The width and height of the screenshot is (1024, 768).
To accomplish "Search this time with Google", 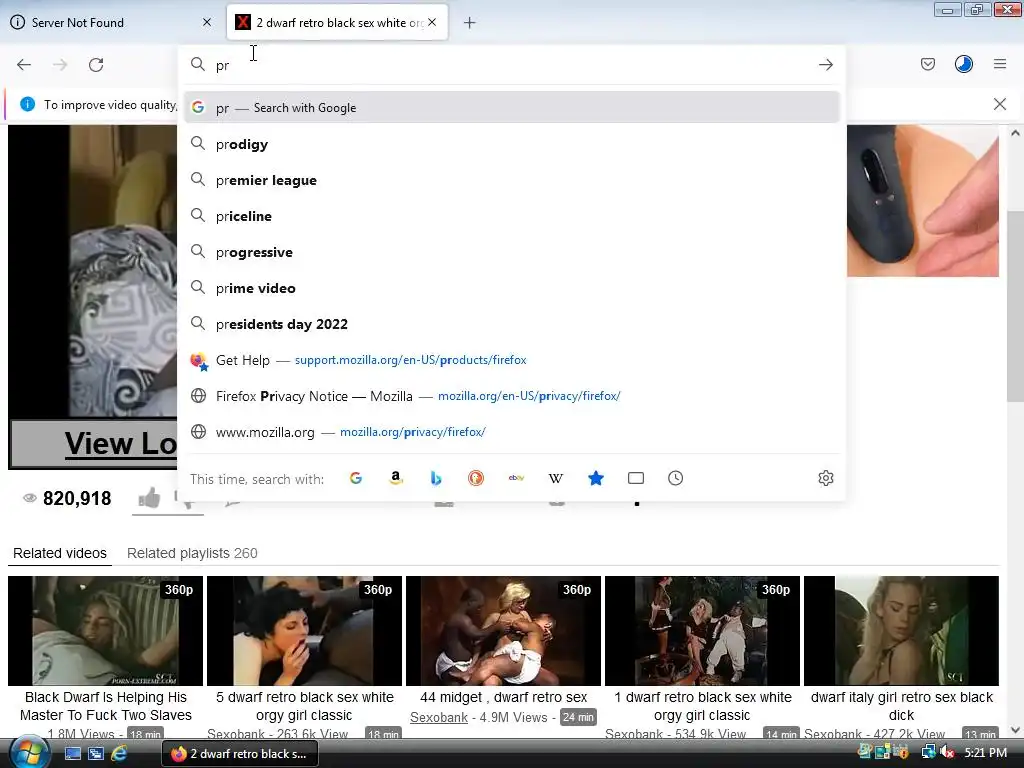I will (x=356, y=478).
